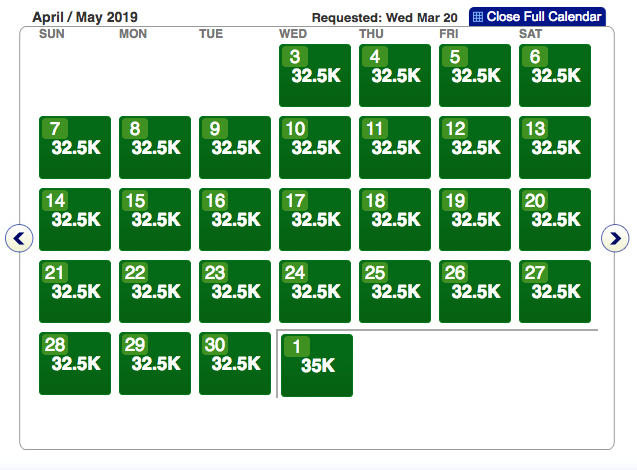The width and height of the screenshot is (637, 470).
Task: Close the full calendar view
Action: pos(537,17)
